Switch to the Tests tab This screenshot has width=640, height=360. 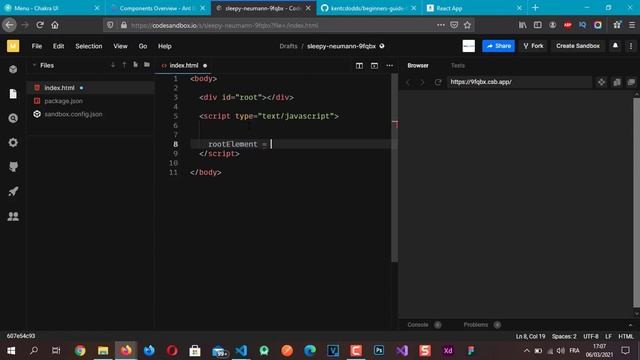[x=458, y=65]
